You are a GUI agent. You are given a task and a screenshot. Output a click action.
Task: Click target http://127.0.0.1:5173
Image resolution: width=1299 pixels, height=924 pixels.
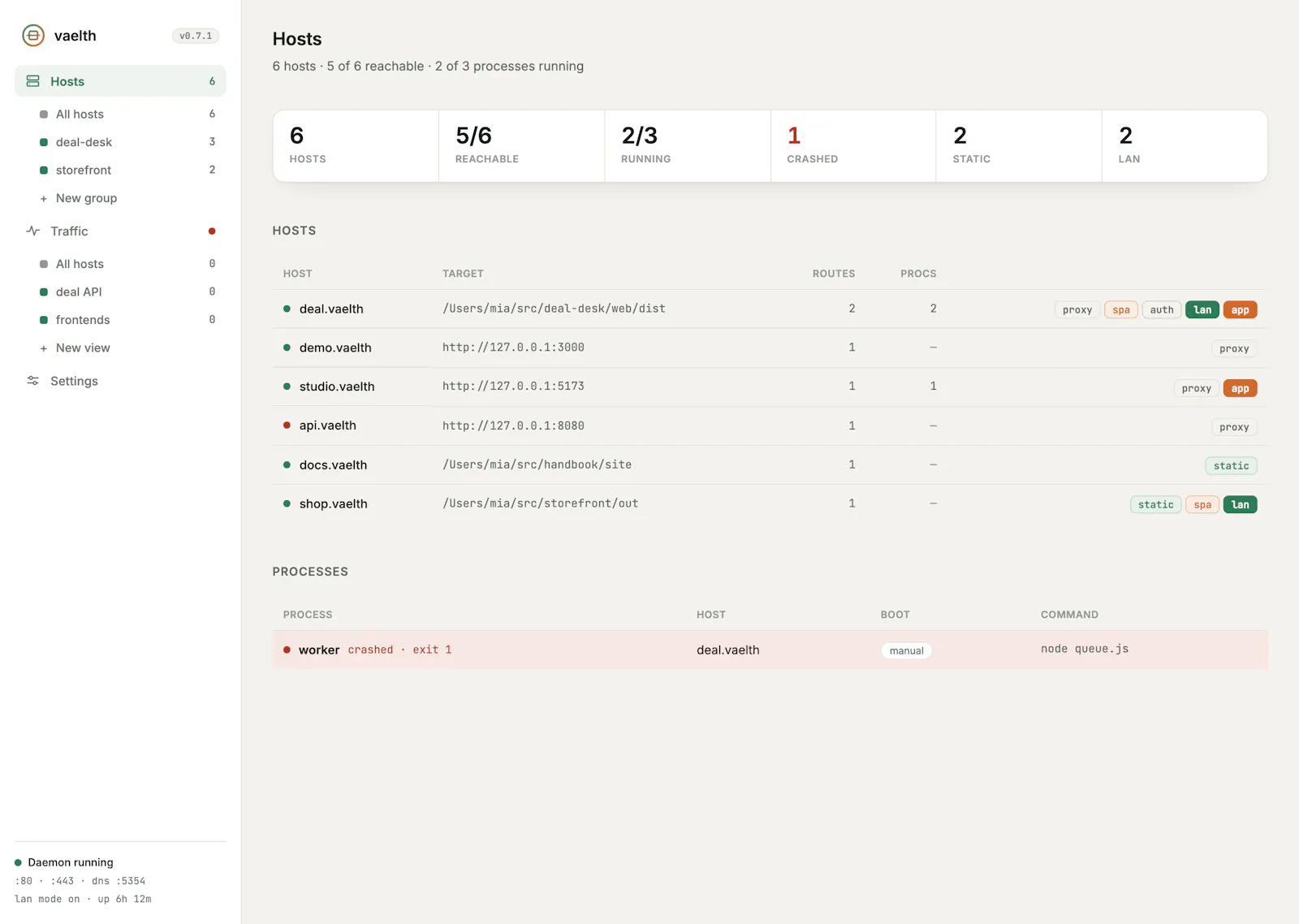click(x=513, y=386)
